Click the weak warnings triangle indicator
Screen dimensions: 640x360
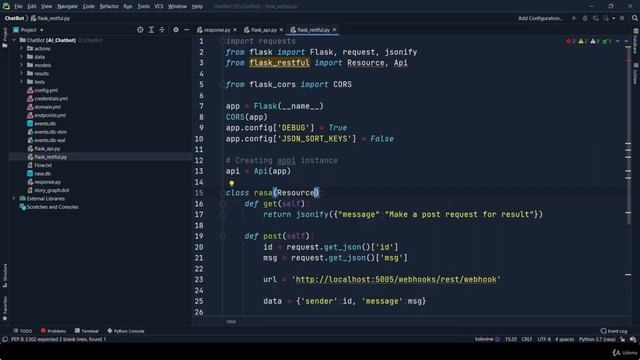click(x=595, y=41)
